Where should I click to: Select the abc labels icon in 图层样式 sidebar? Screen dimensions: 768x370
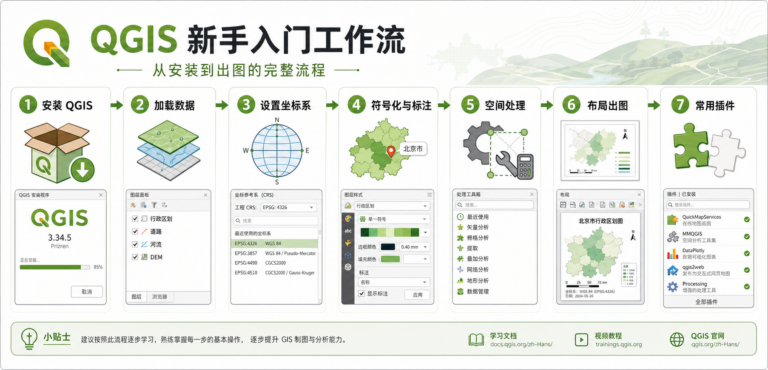(x=348, y=230)
